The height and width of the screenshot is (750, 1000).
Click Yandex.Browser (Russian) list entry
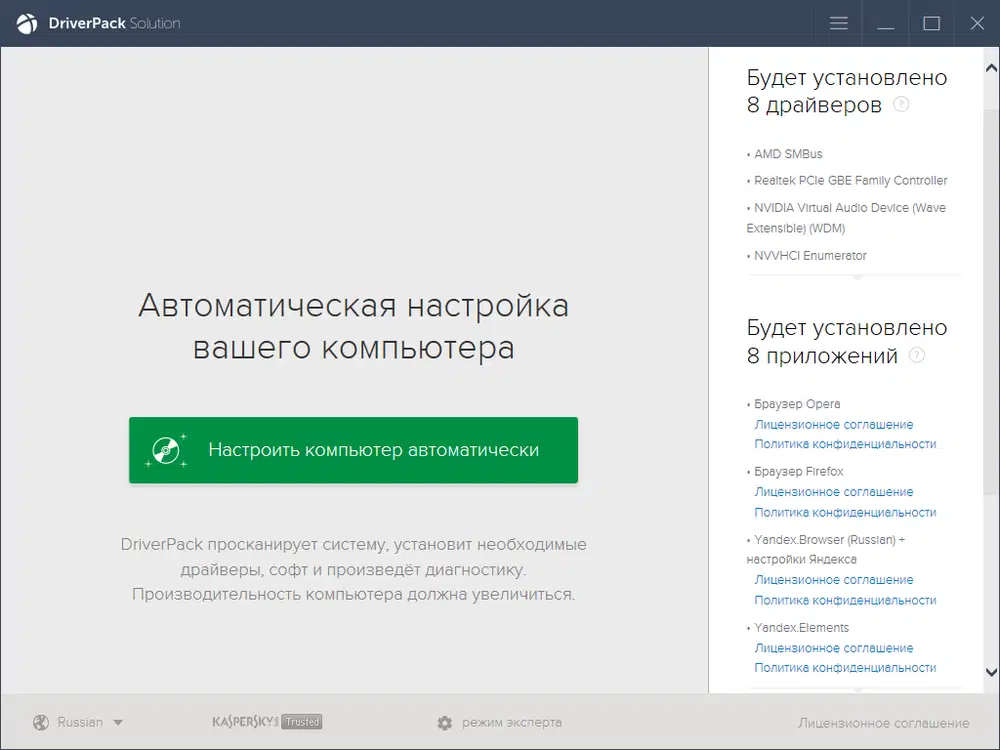(826, 550)
